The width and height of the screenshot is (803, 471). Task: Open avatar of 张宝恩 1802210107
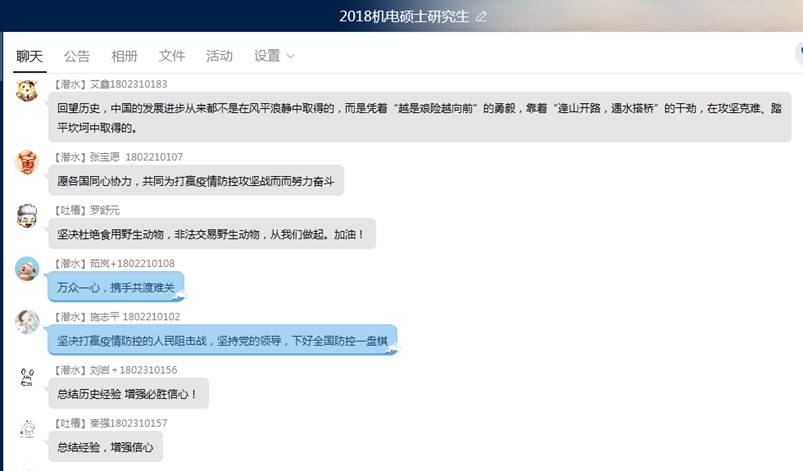(x=27, y=162)
